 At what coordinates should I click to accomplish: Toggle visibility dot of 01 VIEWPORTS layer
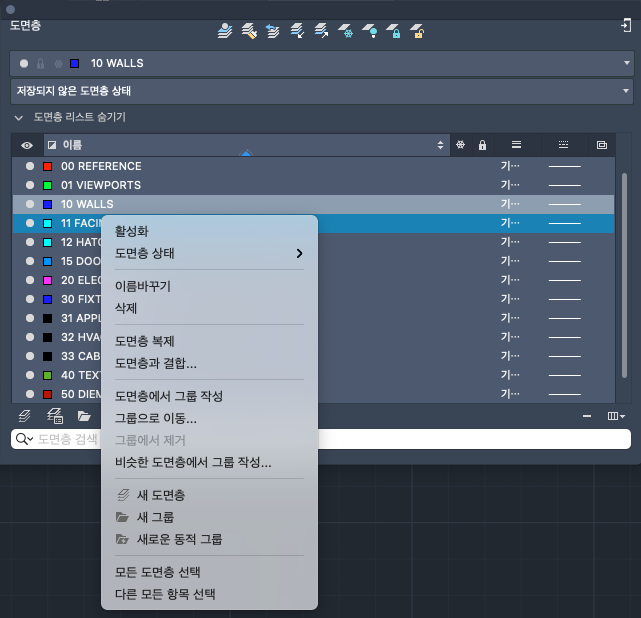click(30, 185)
